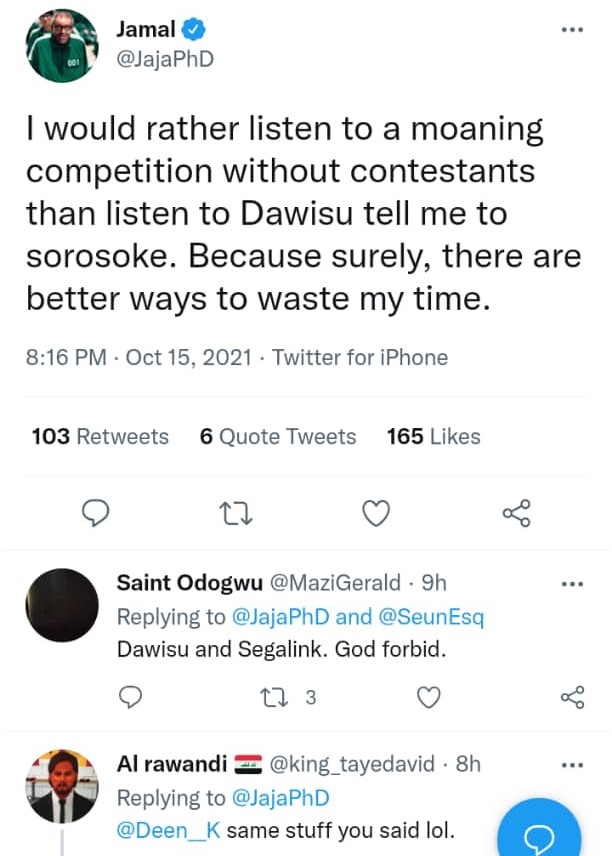Share Jamal's main tweet
Viewport: 612px width, 856px height.
pyautogui.click(x=516, y=514)
